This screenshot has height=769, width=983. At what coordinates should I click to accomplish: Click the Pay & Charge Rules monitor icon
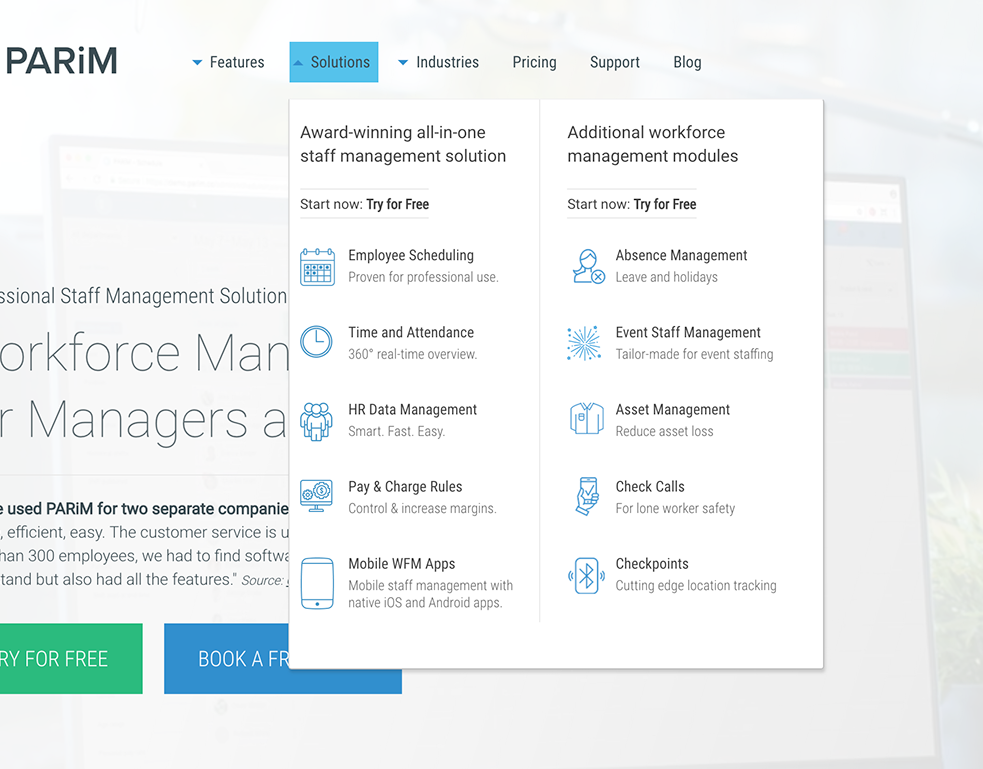[x=317, y=496]
